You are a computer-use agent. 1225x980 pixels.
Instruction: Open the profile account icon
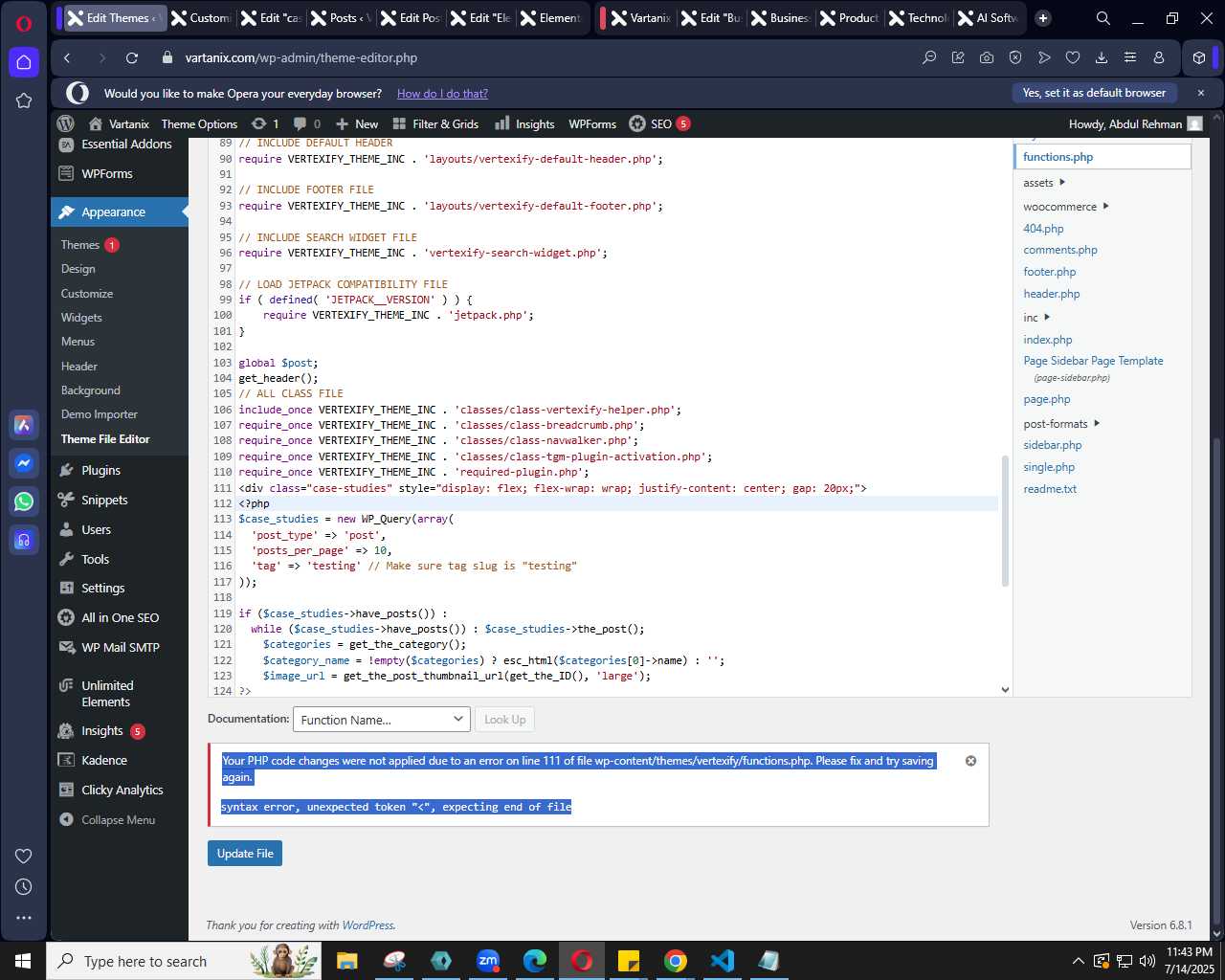1159,58
